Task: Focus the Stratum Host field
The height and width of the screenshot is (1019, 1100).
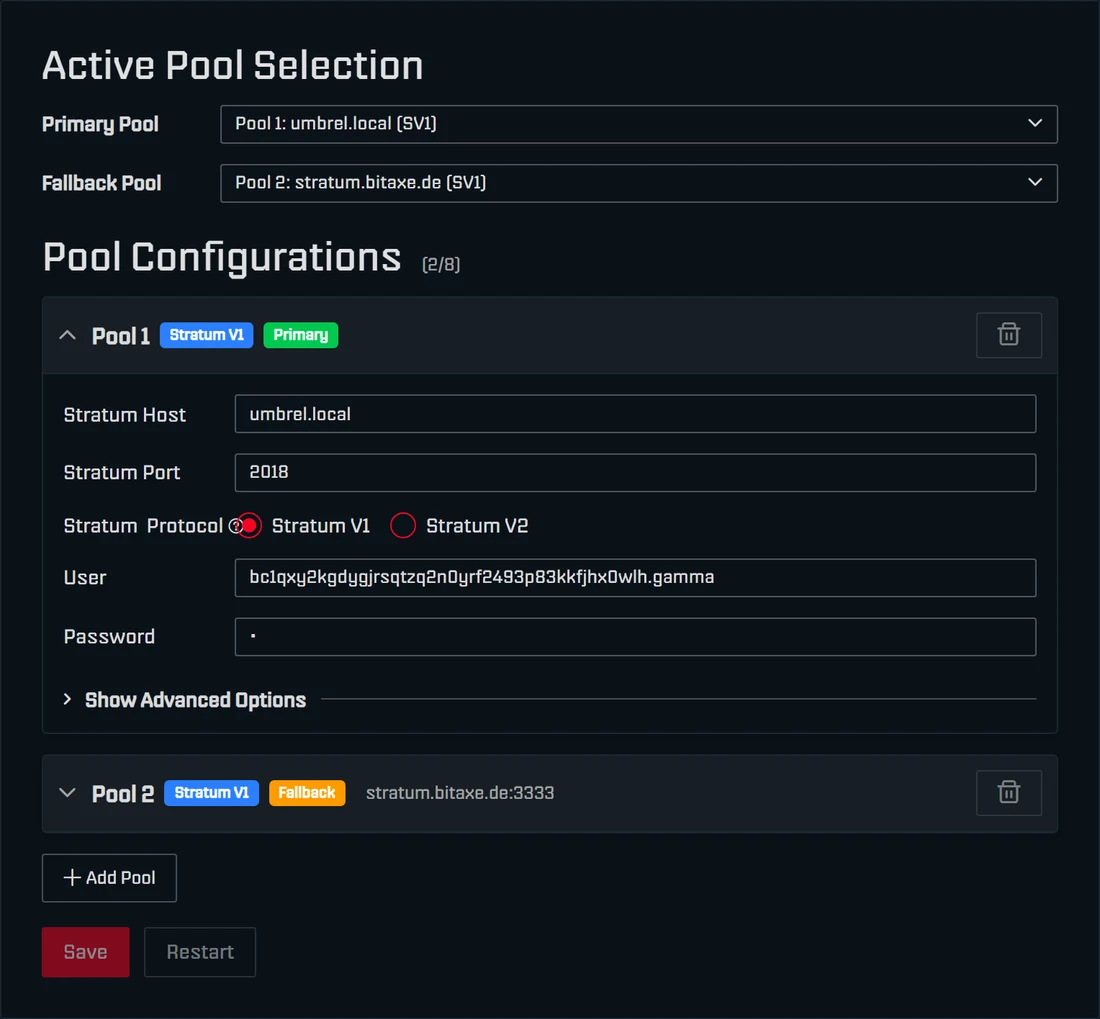Action: tap(635, 414)
